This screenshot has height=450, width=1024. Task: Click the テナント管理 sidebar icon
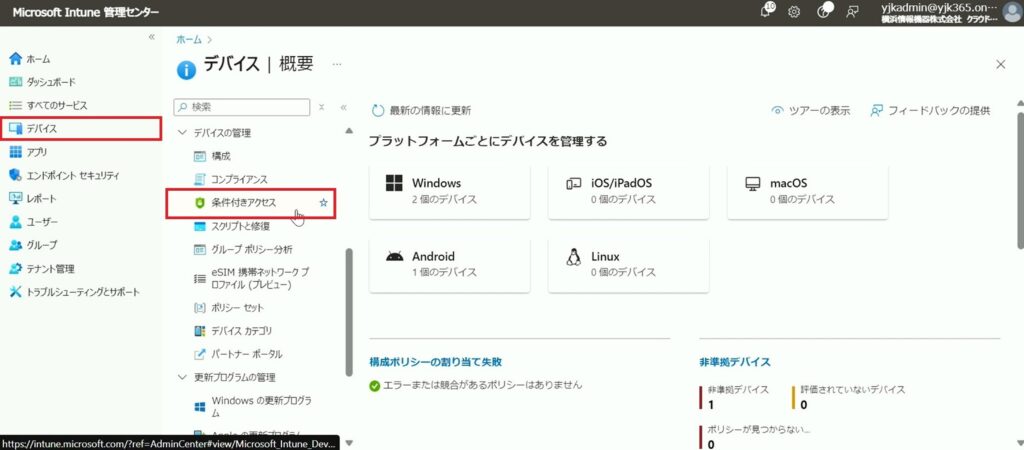click(16, 268)
